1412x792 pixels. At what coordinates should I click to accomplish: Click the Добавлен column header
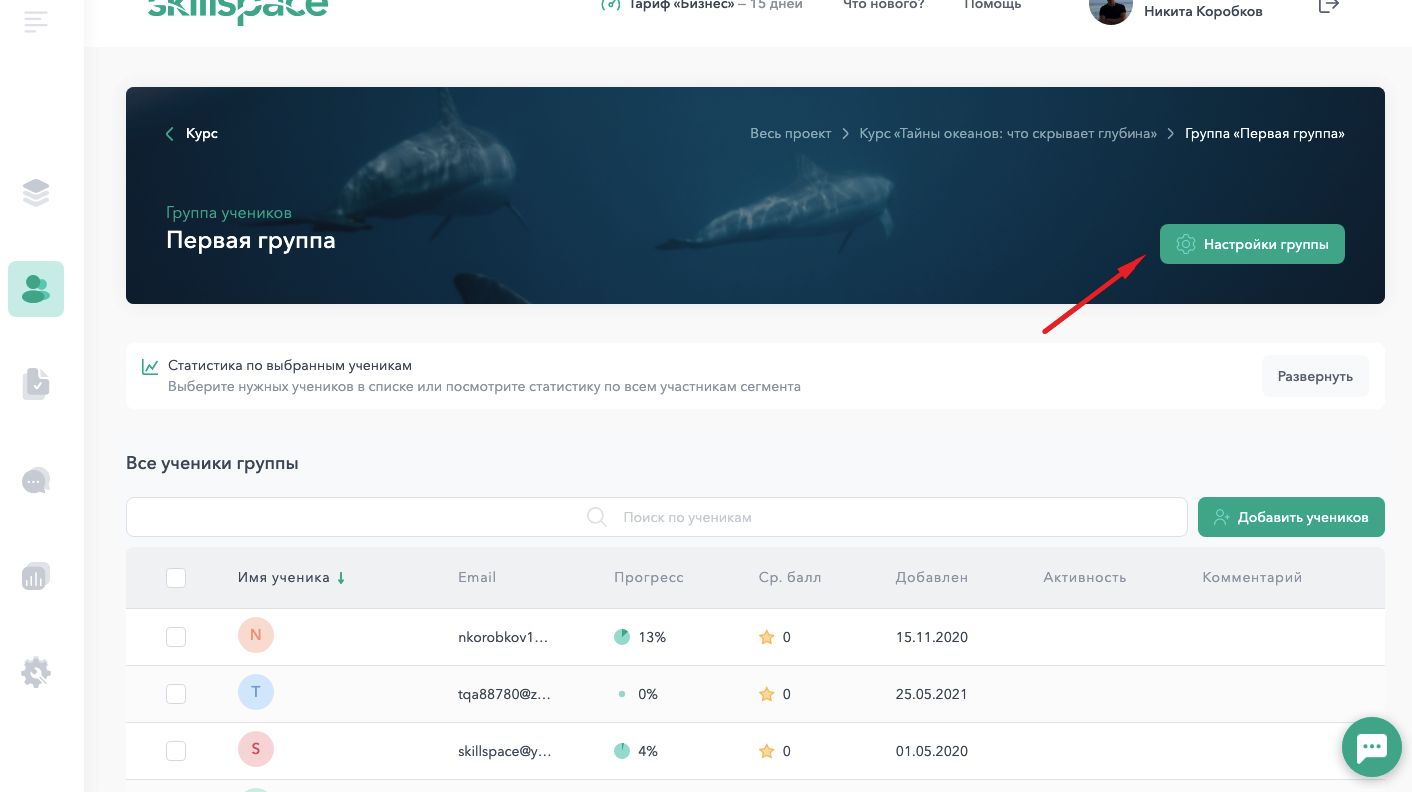(x=932, y=578)
